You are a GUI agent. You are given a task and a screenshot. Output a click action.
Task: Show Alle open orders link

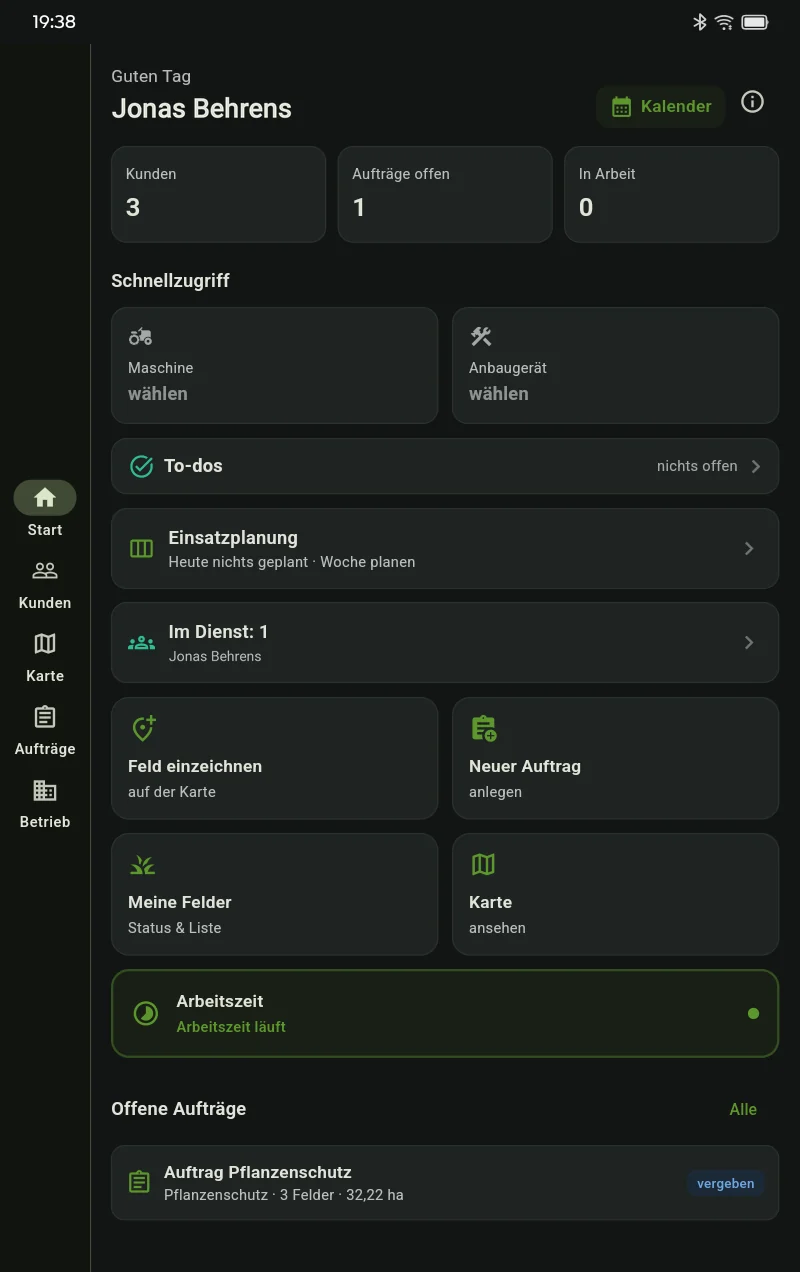point(743,1109)
